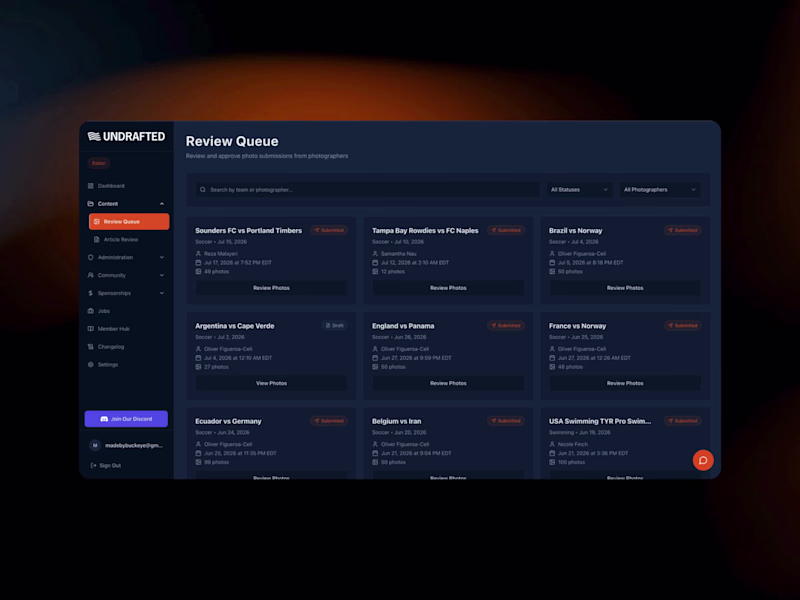Review Photos for Sounders FC vs Portland Timbers

271,288
